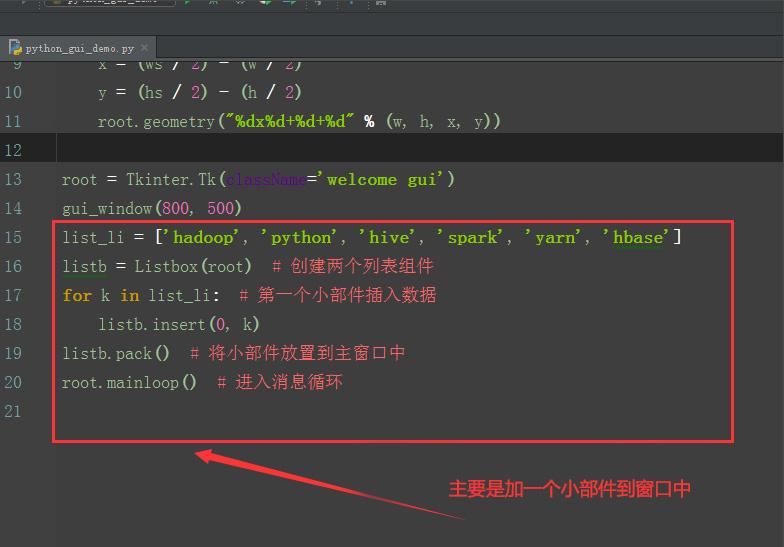Click the 'hbase' string in the list
This screenshot has height=547, width=784.
pyautogui.click(x=638, y=237)
